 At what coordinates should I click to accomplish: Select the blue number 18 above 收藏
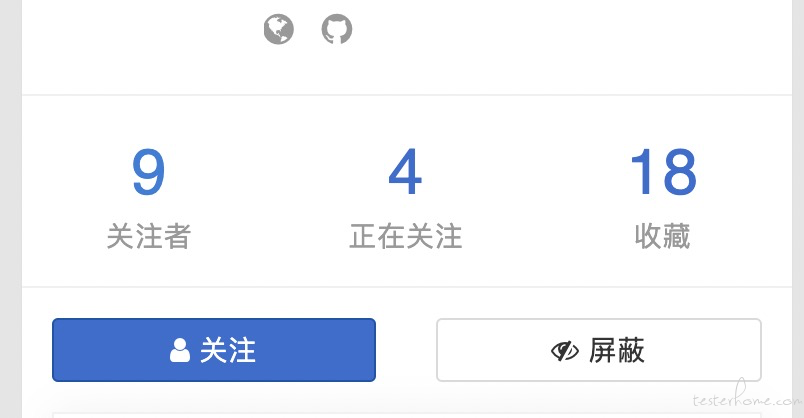663,172
